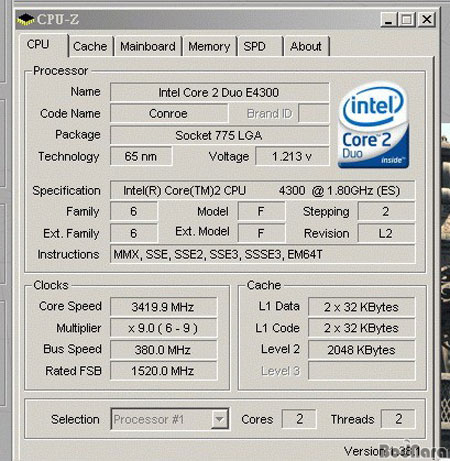This screenshot has height=461, width=450.
Task: Click the Bus Speed value 380.0 MHz
Action: [x=163, y=350]
